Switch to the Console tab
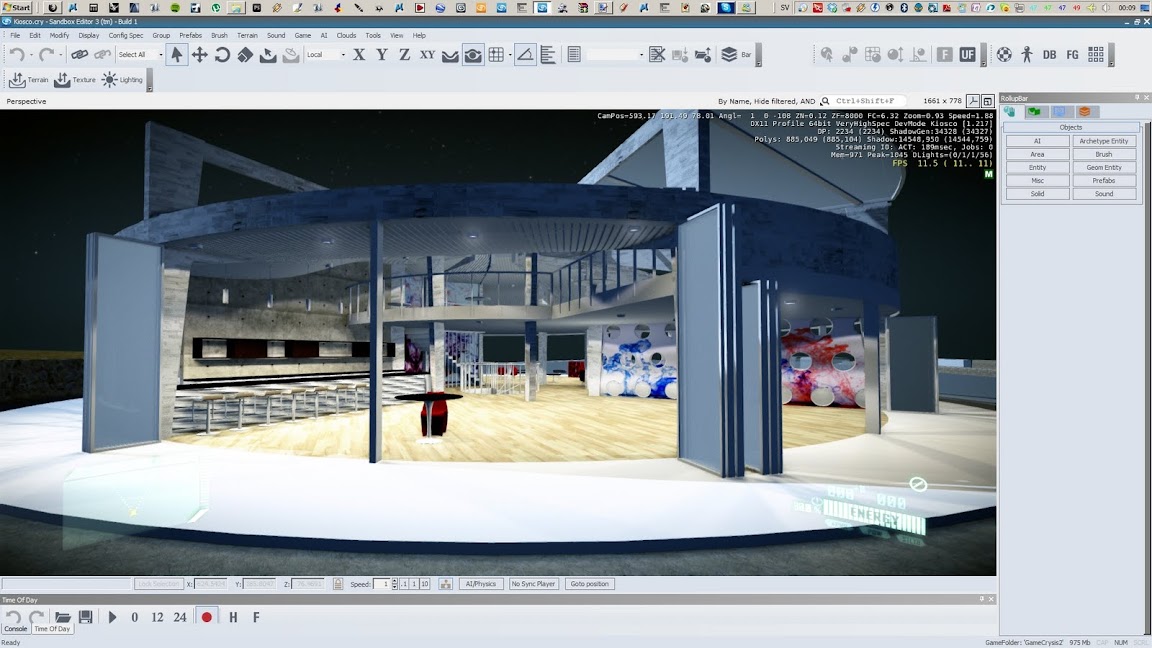 coord(16,629)
